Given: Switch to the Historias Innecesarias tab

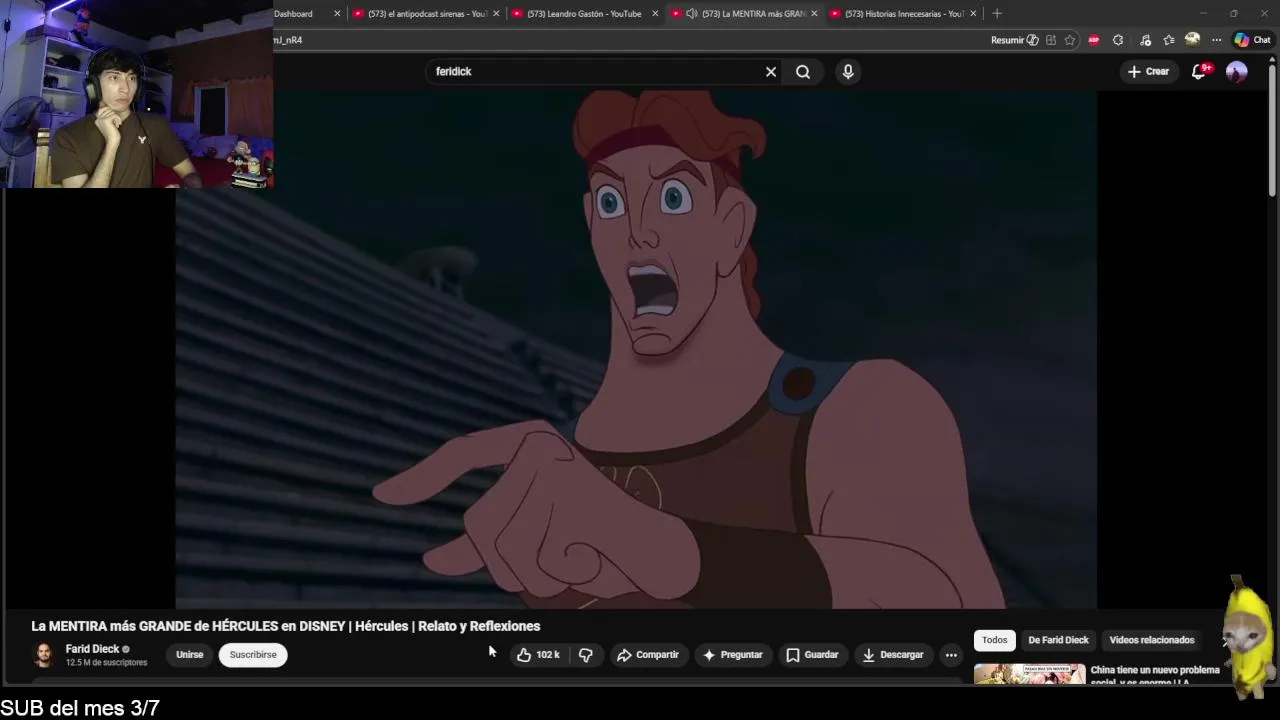Looking at the screenshot, I should pyautogui.click(x=903, y=14).
